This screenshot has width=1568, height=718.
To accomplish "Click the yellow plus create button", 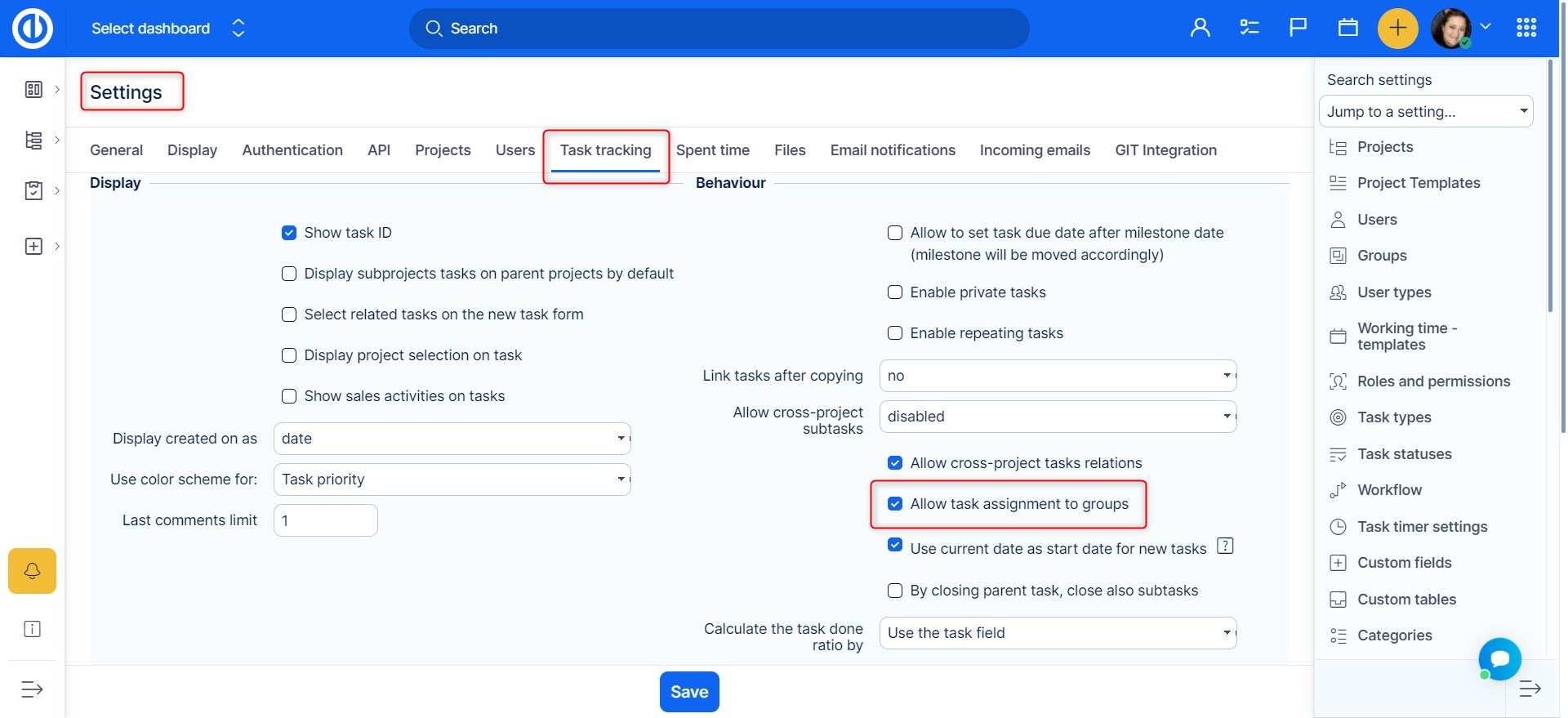I will (1397, 29).
